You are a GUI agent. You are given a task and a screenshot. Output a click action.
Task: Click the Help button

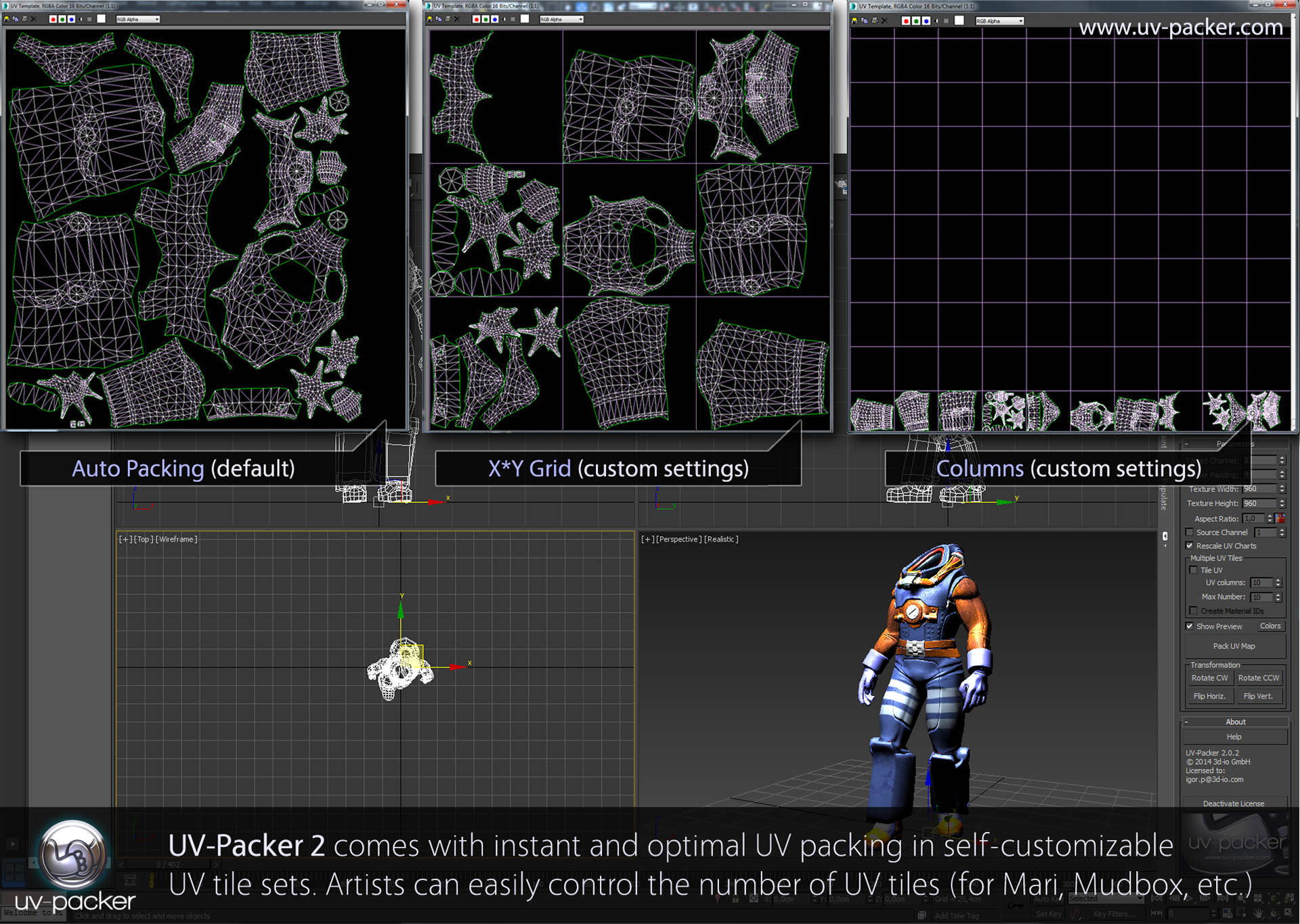(x=1234, y=737)
